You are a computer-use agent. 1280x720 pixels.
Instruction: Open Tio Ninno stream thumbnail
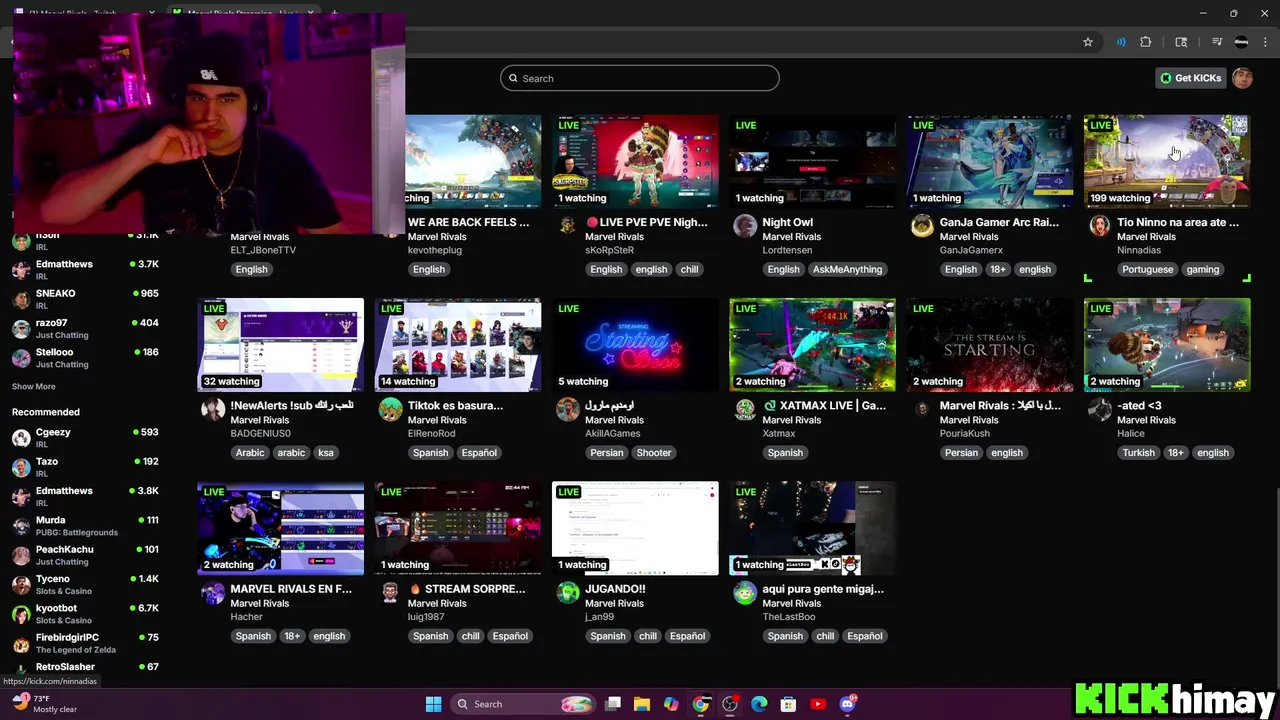(x=1167, y=161)
